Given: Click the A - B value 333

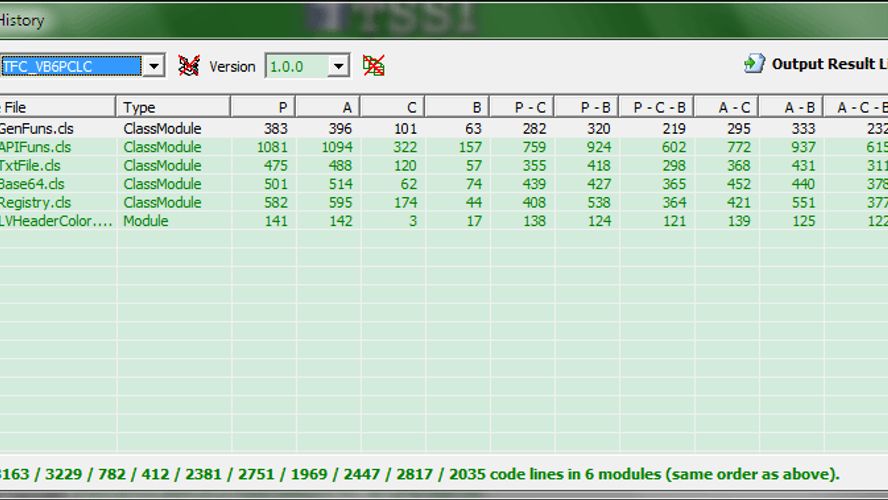Looking at the screenshot, I should click(804, 129).
